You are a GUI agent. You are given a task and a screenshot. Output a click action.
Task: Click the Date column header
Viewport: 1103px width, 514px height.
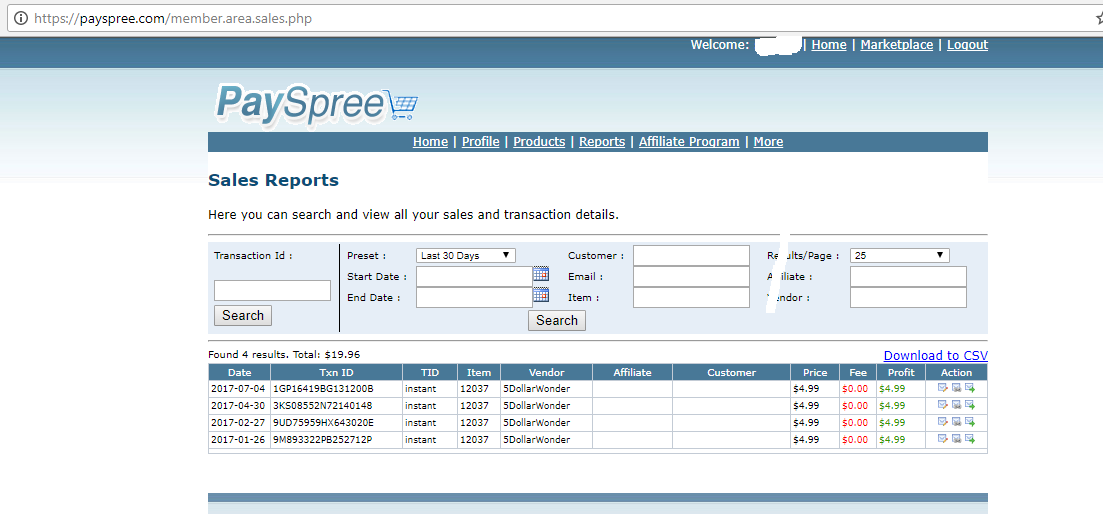[x=239, y=373]
